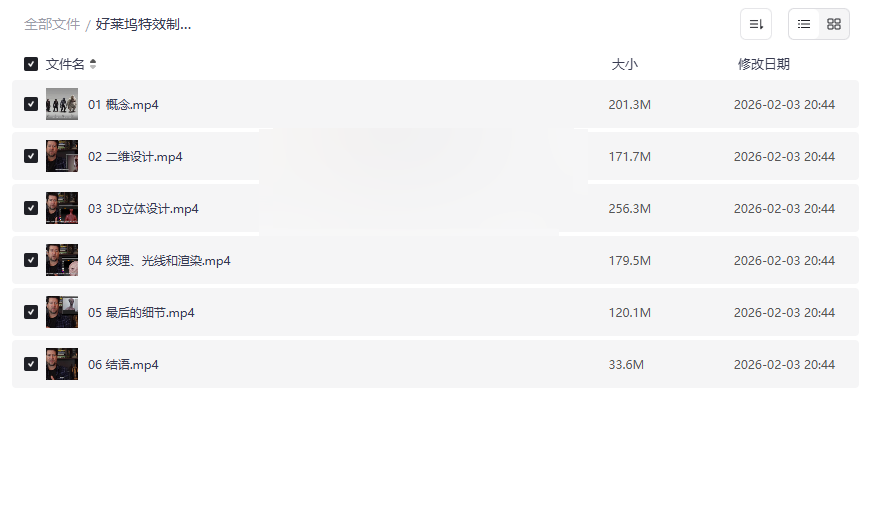Switch to grid view layout
Viewport: 874px width, 514px height.
click(834, 24)
